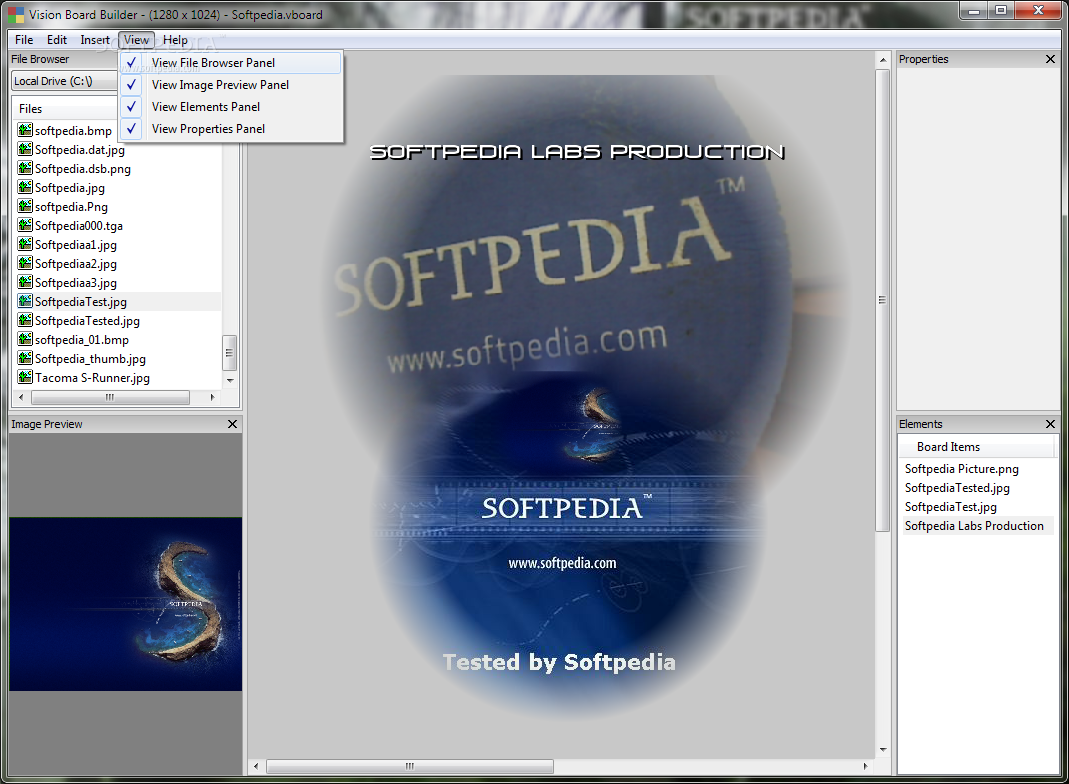The image size is (1069, 784).
Task: Close the Elements panel
Action: pyautogui.click(x=1050, y=424)
